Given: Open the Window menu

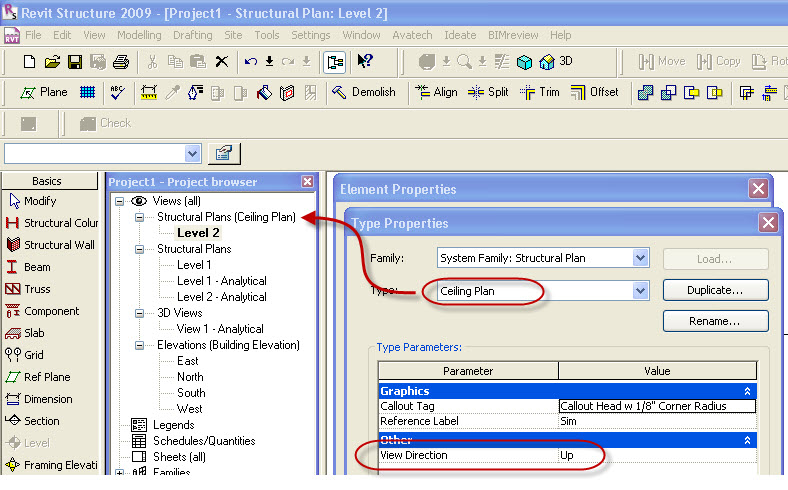Looking at the screenshot, I should pyautogui.click(x=361, y=35).
